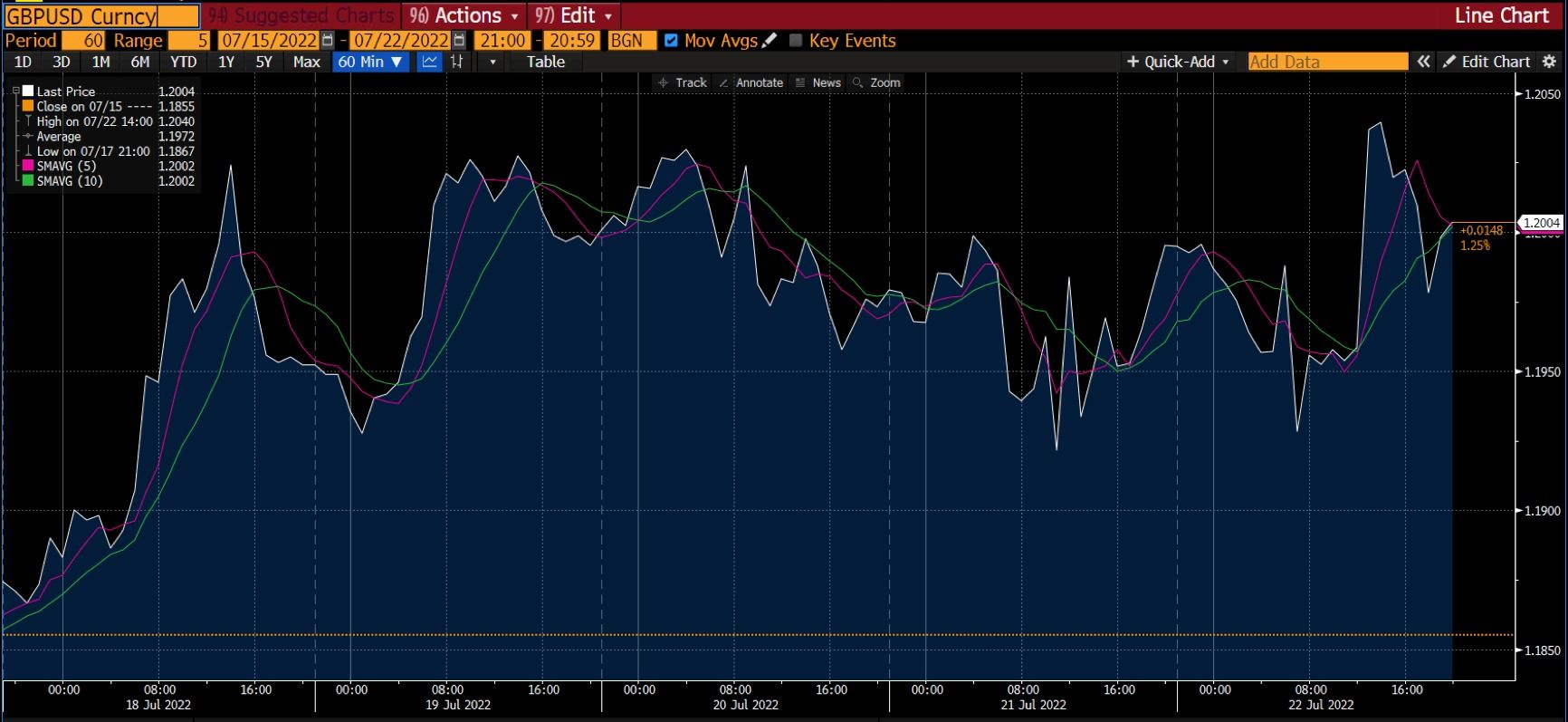Viewport: 1568px width, 722px height.
Task: Select the 5Y range tab
Action: tap(263, 62)
